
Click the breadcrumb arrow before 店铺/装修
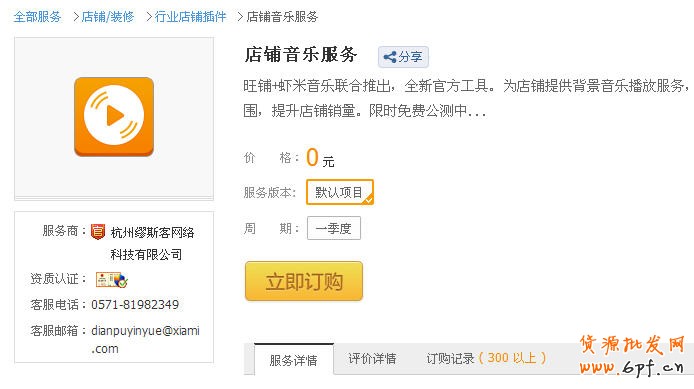[76, 17]
